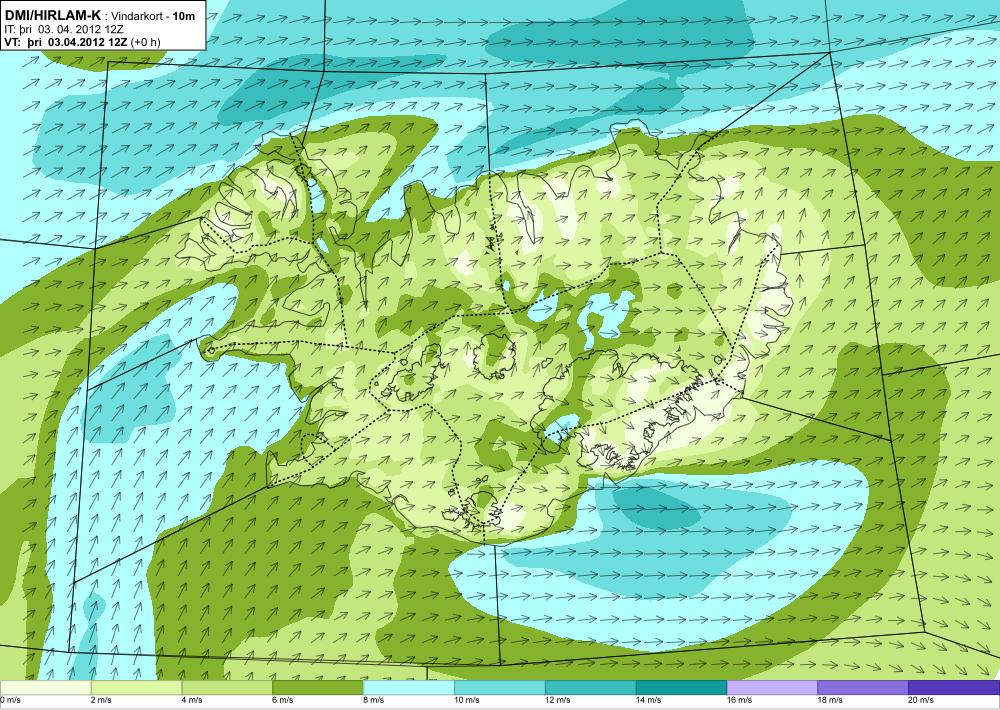Click the legend swatch between 12 m/s and 14 m/s
This screenshot has height=710, width=1000.
pos(591,688)
